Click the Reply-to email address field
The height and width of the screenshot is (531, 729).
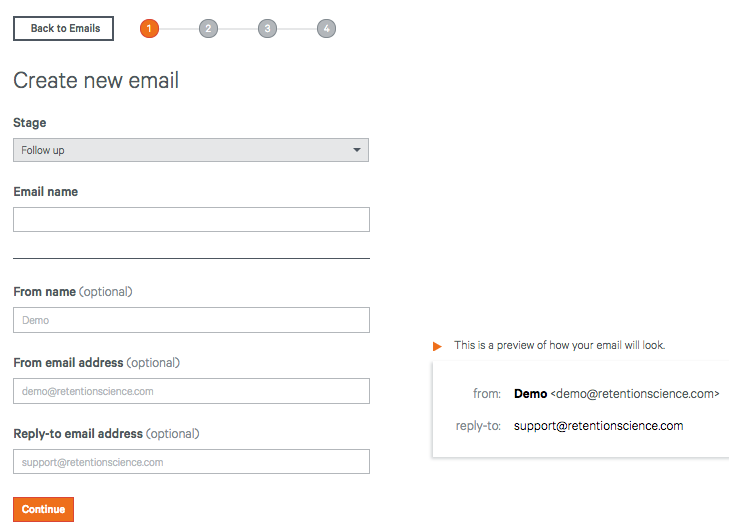(x=191, y=462)
